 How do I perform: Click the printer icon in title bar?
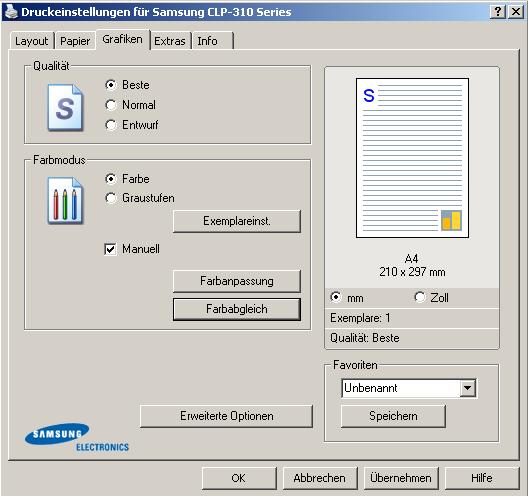tap(11, 11)
